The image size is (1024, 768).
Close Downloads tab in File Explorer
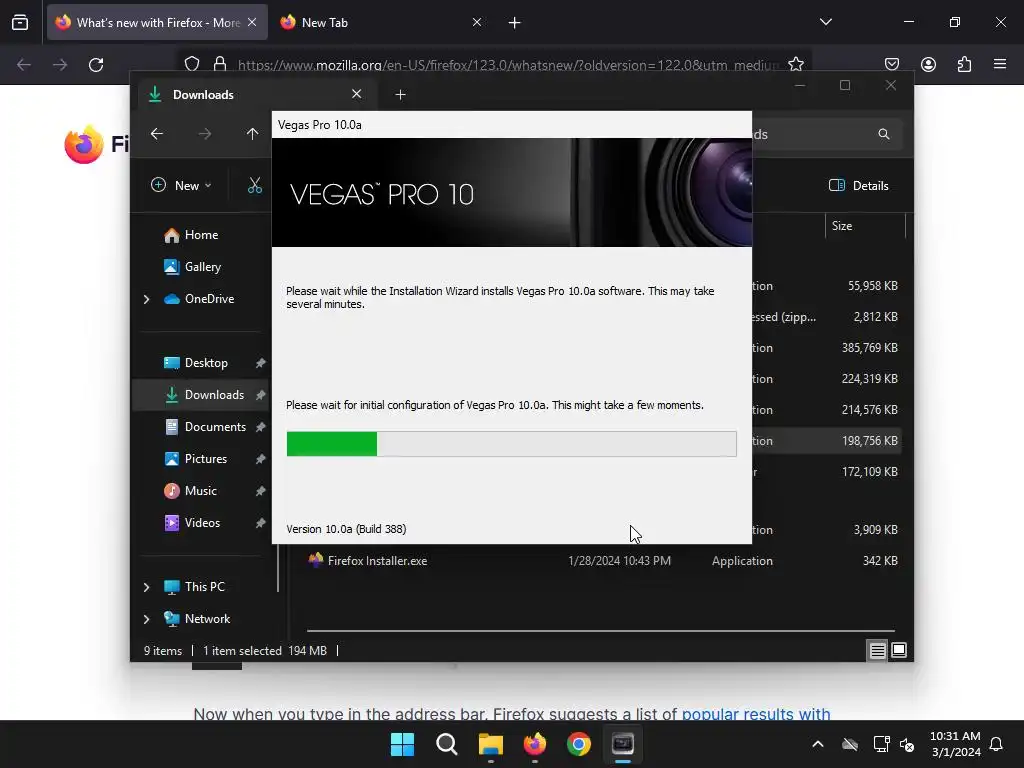pyautogui.click(x=357, y=94)
